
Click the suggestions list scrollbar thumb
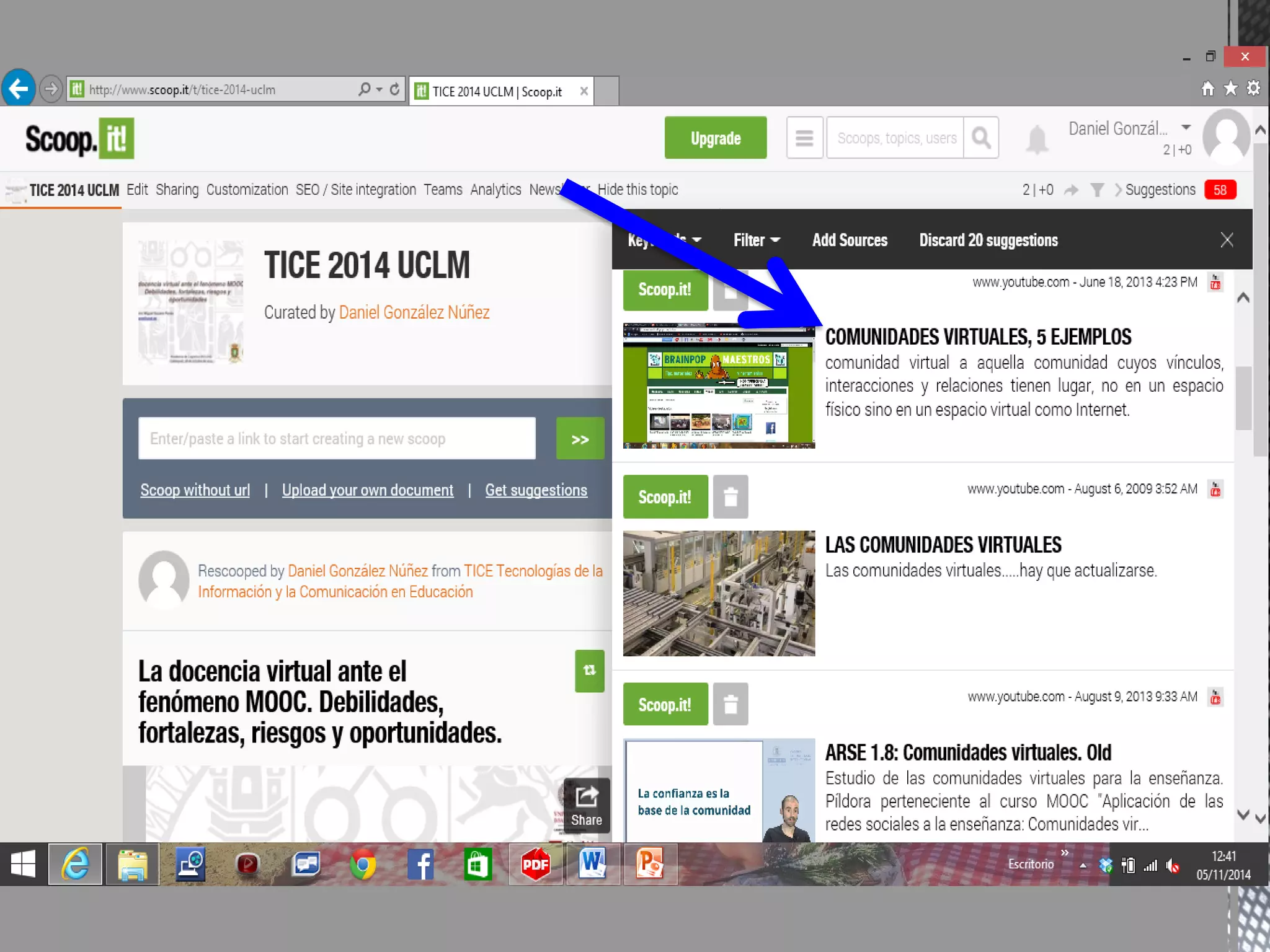[x=1243, y=398]
